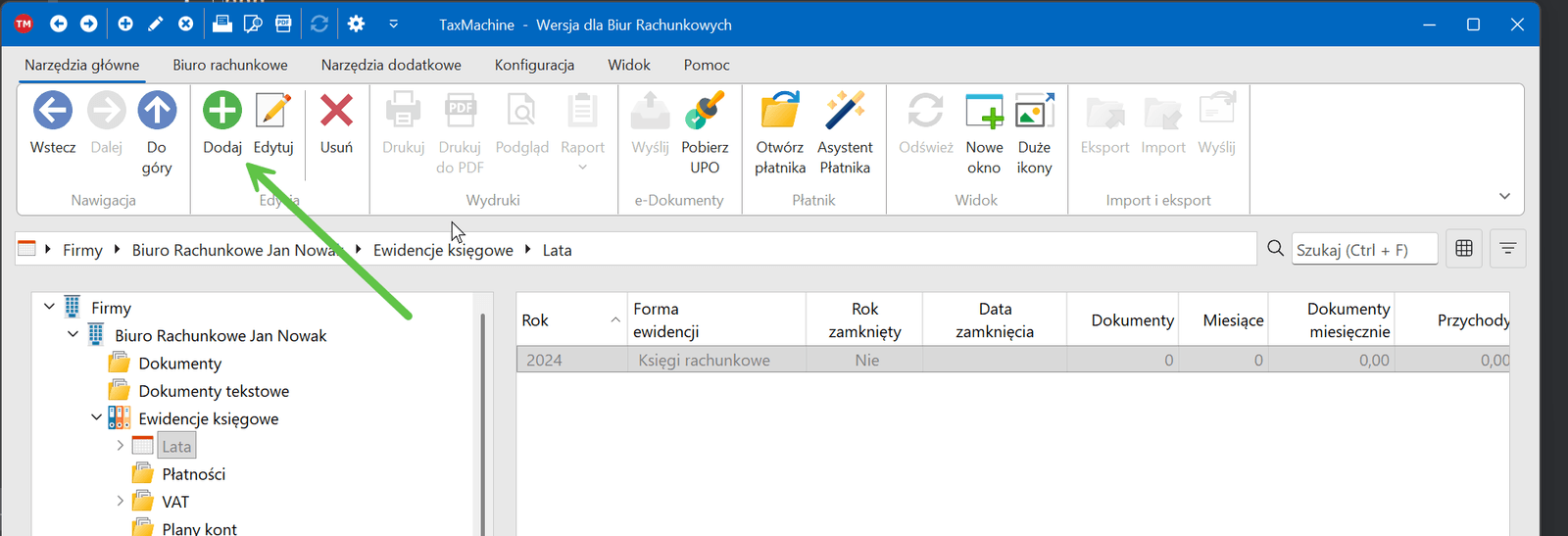The width and height of the screenshot is (1568, 536).
Task: Open the Biuro rachunkowe tab
Action: click(x=230, y=65)
